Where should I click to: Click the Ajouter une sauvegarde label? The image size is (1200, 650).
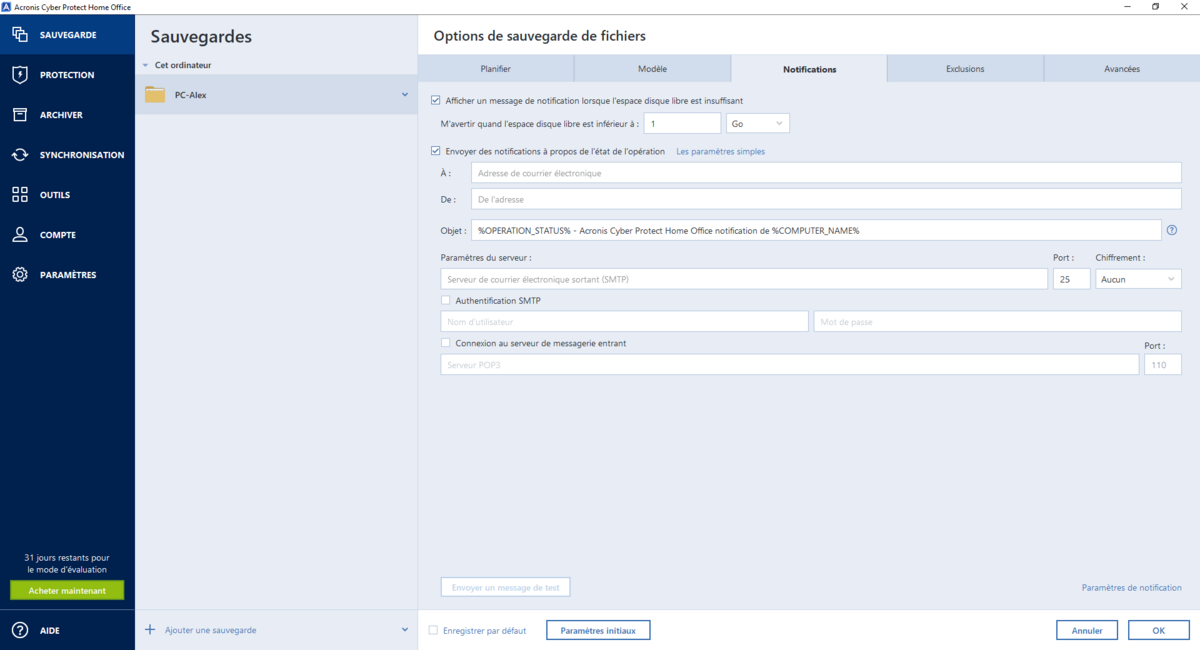210,630
